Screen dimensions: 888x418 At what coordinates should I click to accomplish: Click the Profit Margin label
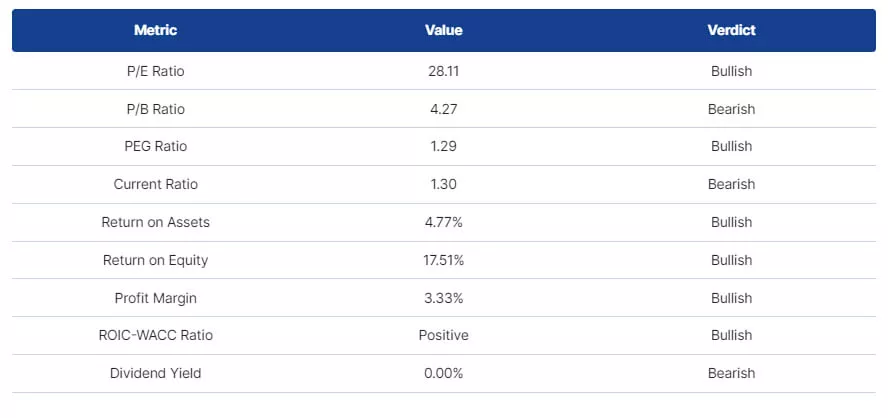(x=155, y=298)
